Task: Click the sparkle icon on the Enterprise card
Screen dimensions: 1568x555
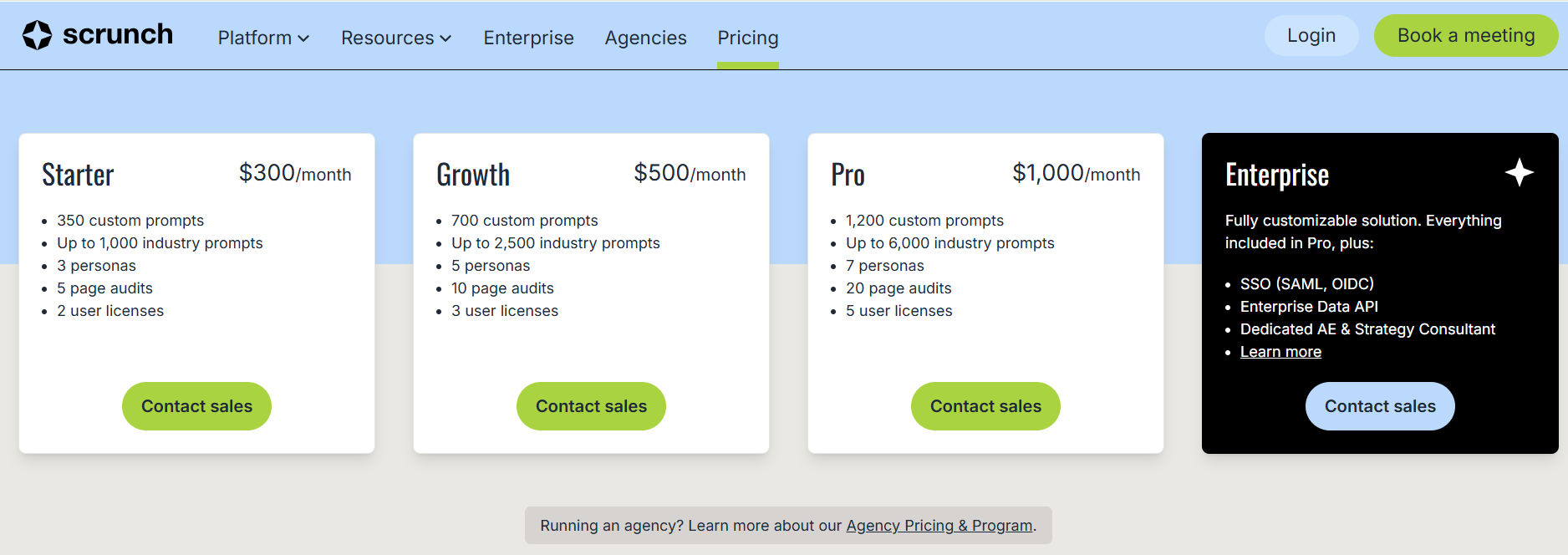Action: coord(1520,172)
